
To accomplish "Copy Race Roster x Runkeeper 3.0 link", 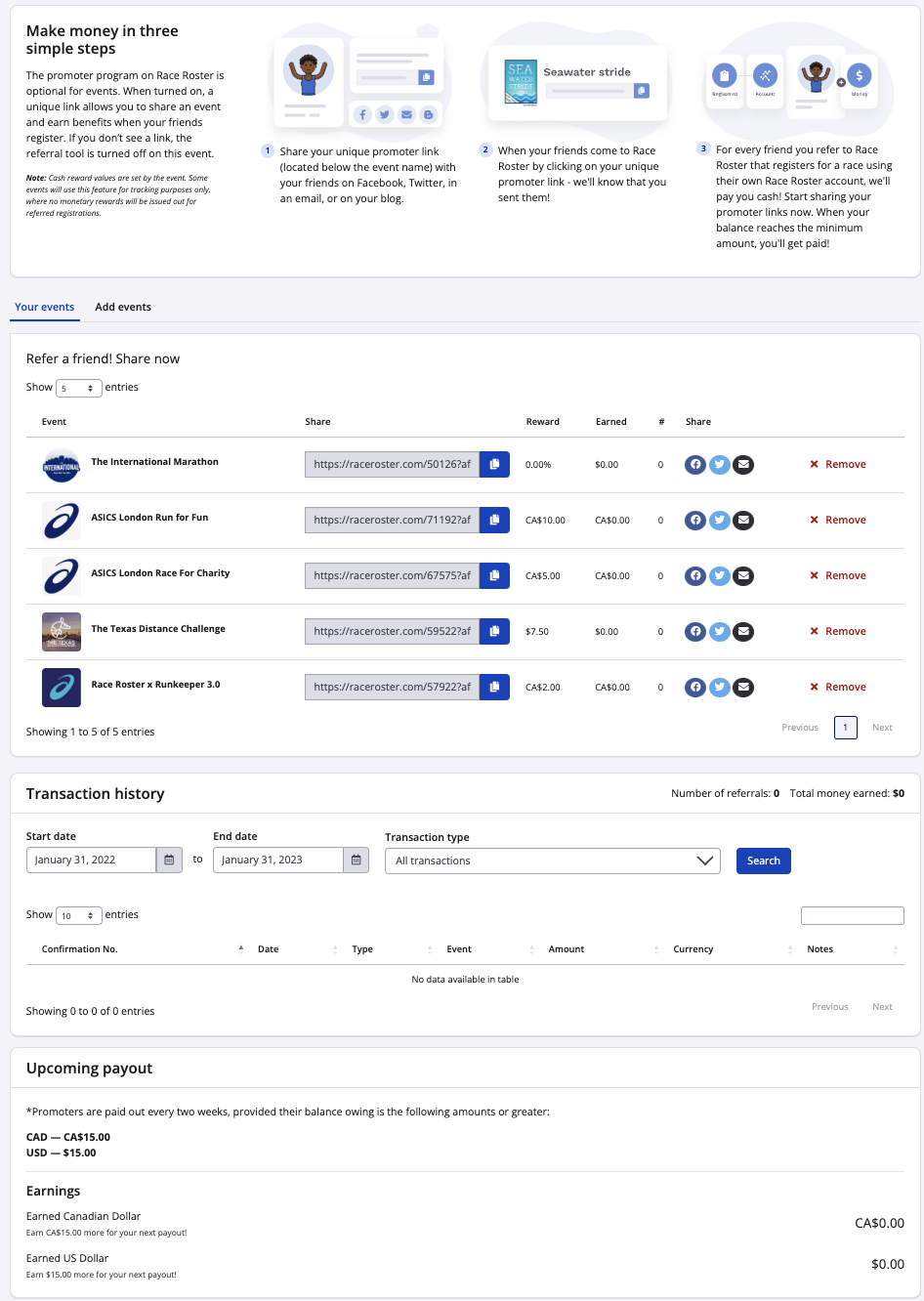I will click(494, 688).
